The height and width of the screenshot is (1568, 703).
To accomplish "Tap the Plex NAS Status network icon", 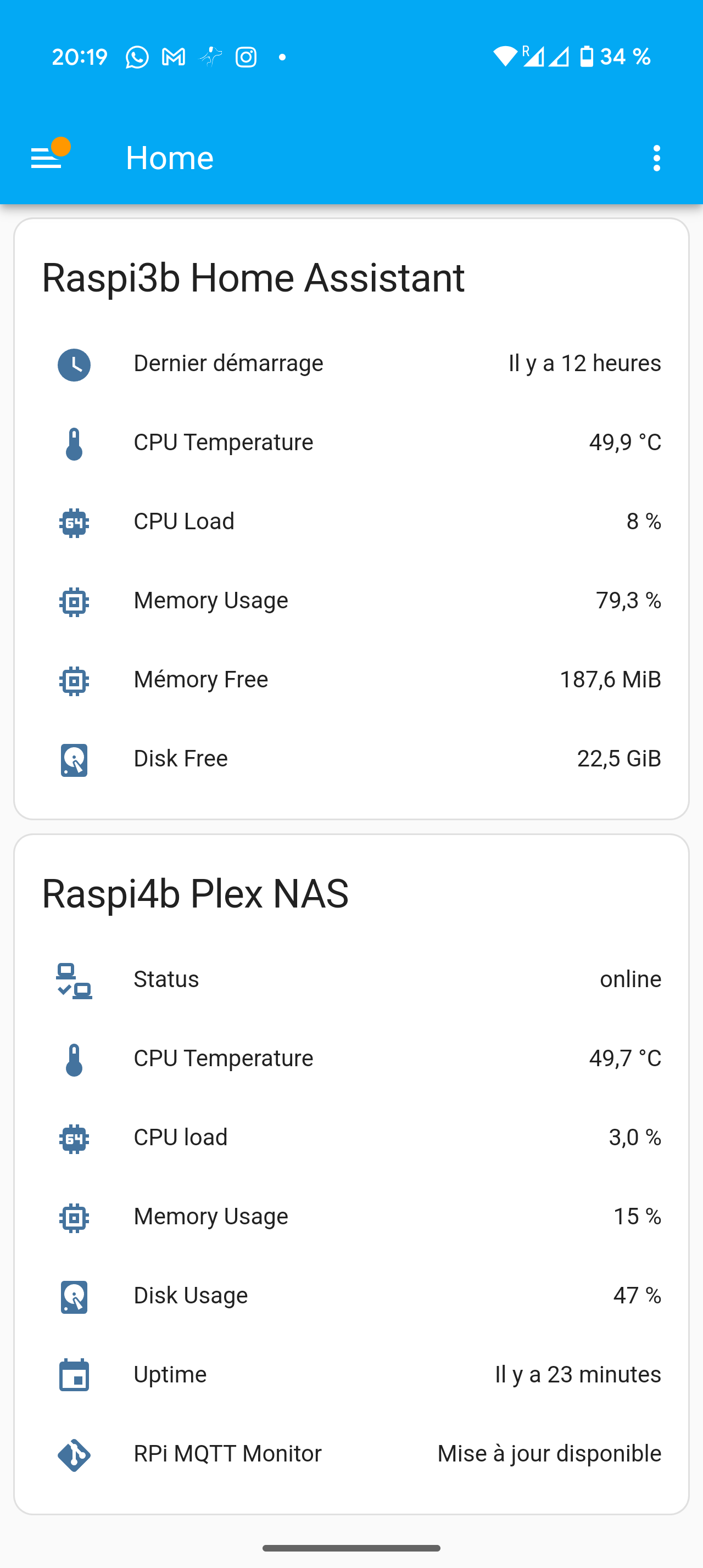I will click(74, 981).
